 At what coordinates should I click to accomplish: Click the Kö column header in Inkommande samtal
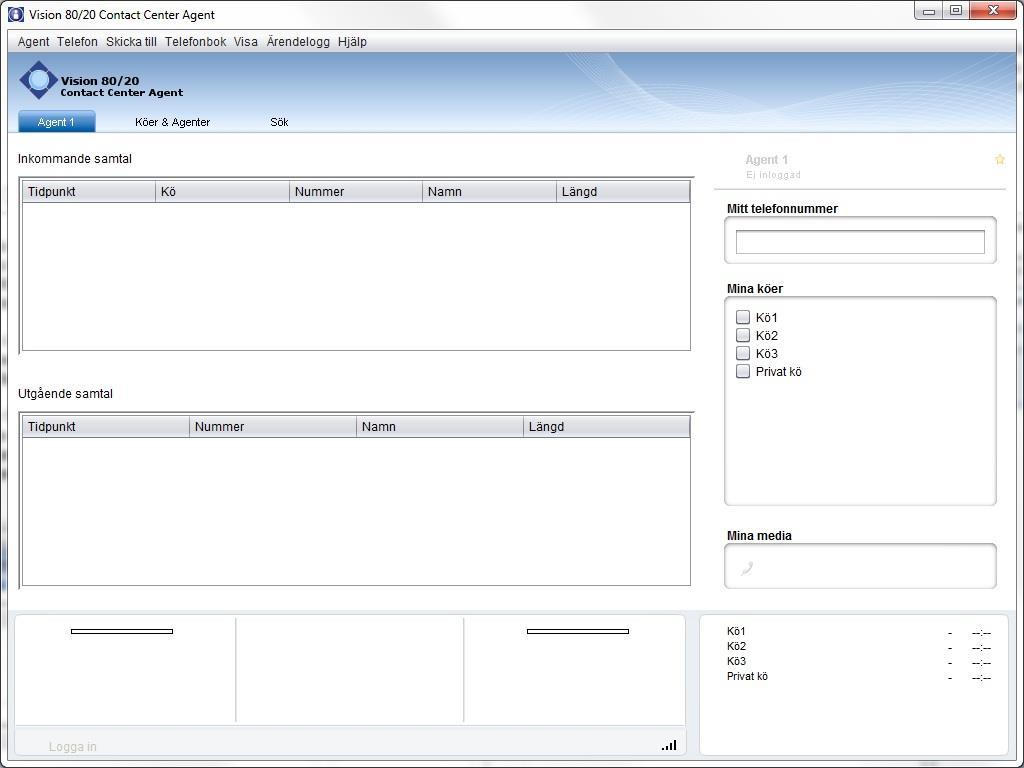click(222, 191)
